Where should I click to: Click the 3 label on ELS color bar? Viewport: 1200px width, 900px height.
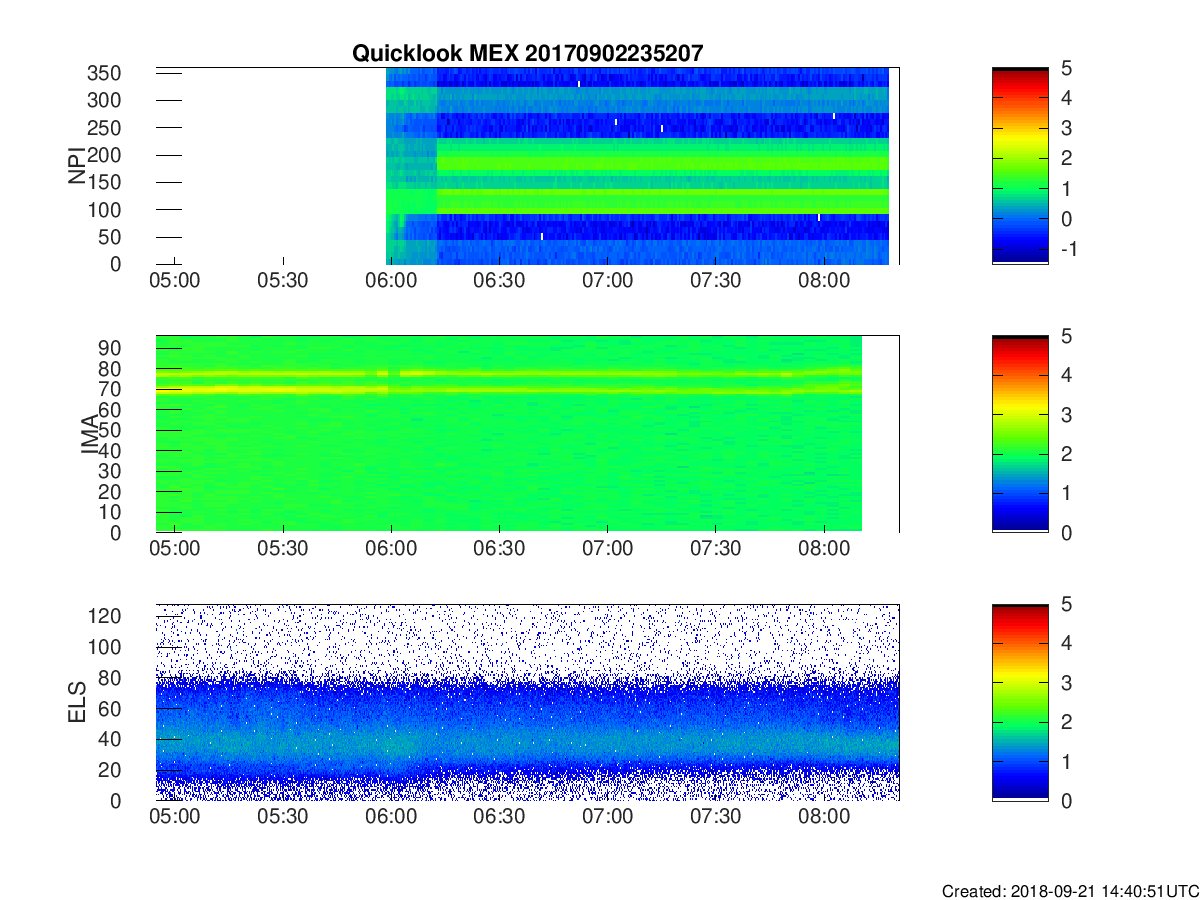(1066, 682)
